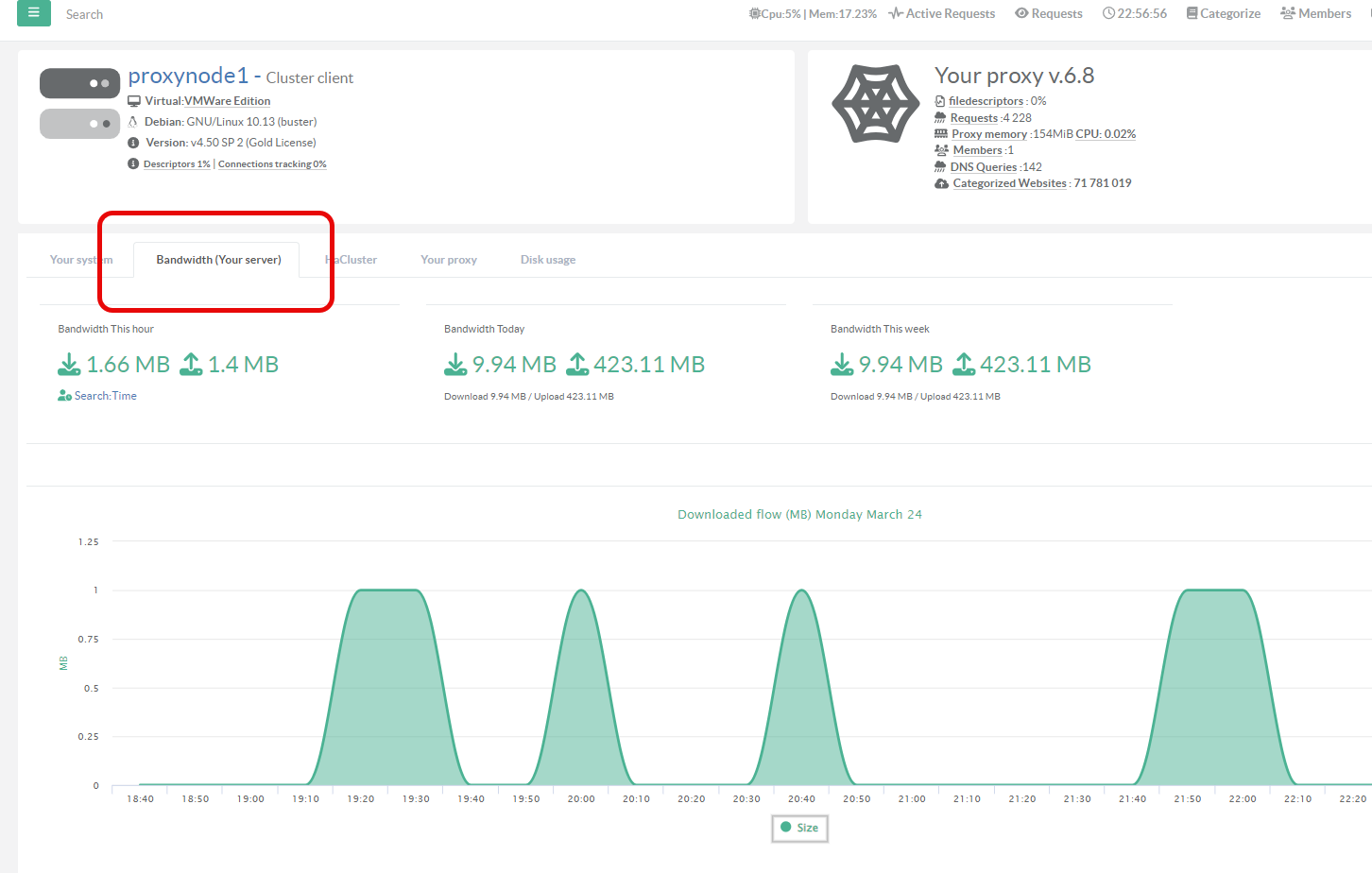Click the clock icon in top bar

coord(1108,13)
